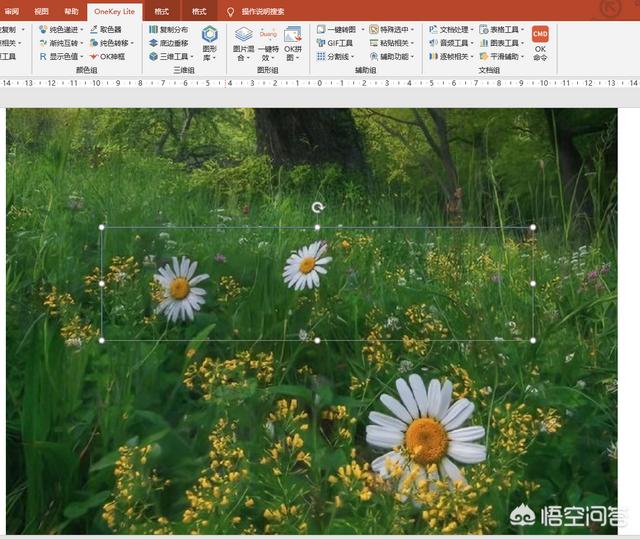Screen dimensions: 640x539
Task: Click the large daisy in the photo
Action: (x=426, y=430)
